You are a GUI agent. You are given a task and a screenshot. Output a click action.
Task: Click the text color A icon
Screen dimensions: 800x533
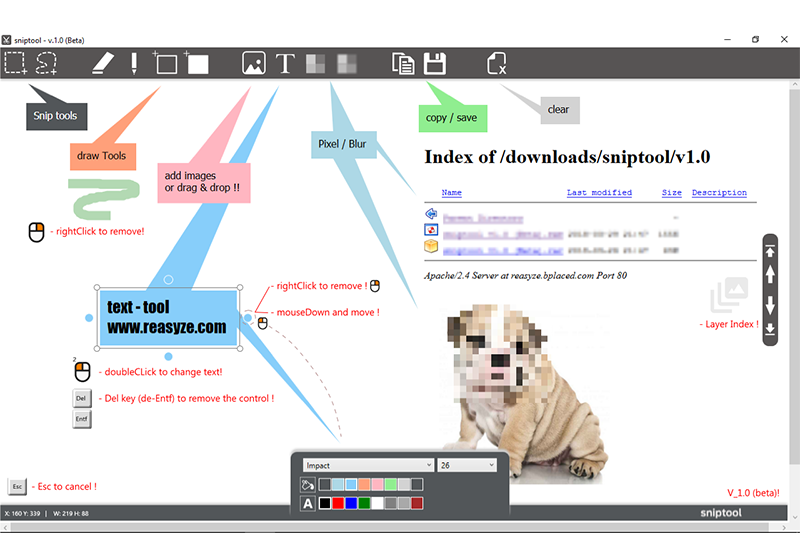click(308, 503)
